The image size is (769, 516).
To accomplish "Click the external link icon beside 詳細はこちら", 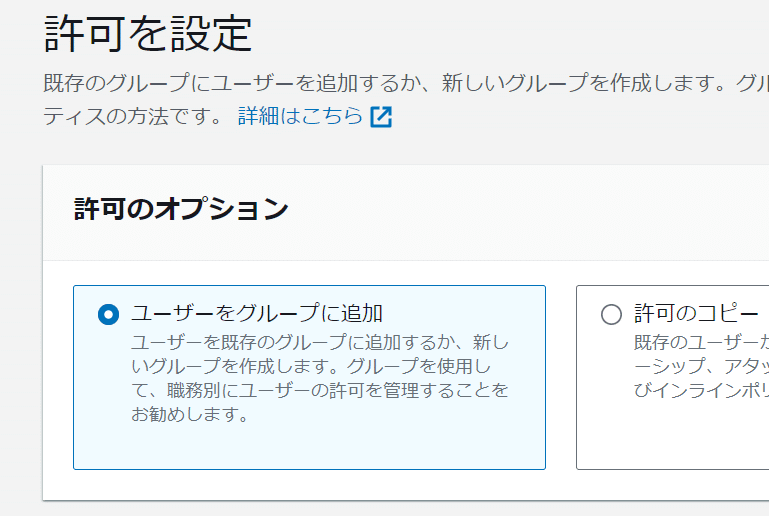I will pos(381,117).
